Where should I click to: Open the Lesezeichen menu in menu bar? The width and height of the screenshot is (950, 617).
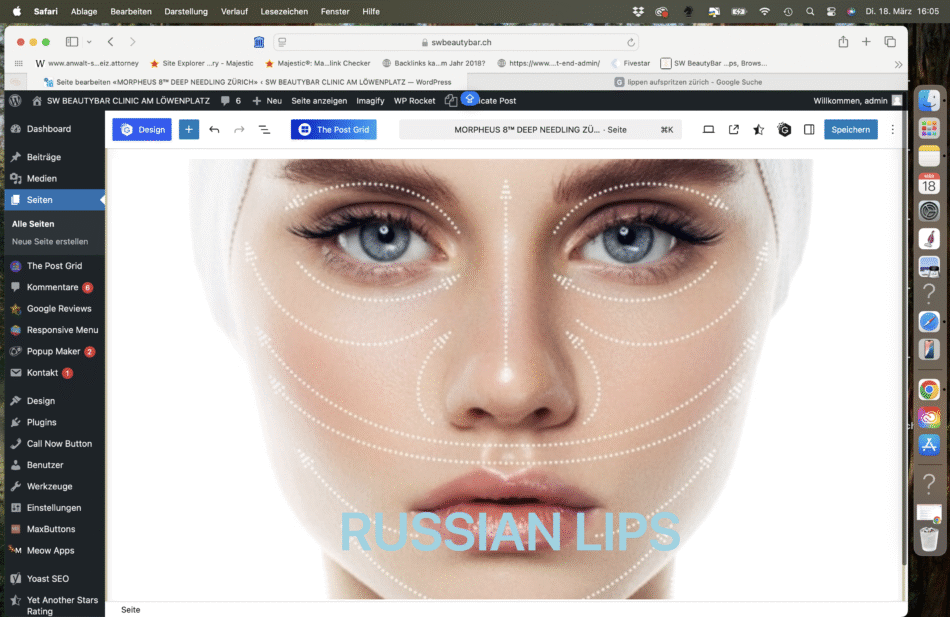(284, 11)
